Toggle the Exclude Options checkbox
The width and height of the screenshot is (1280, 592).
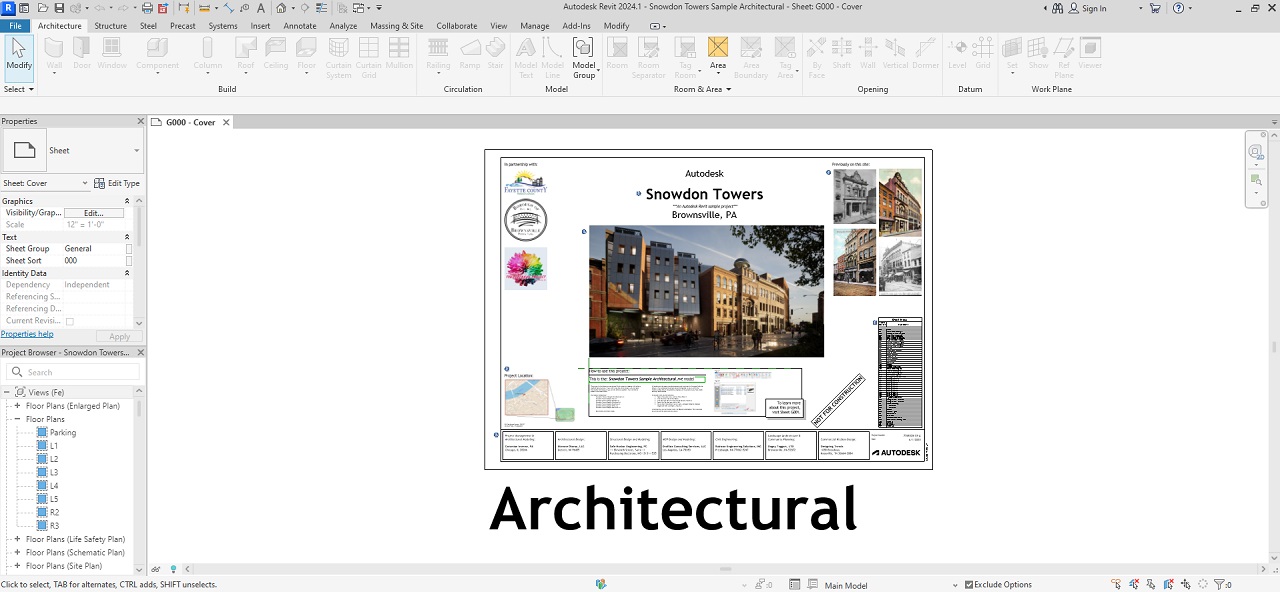pyautogui.click(x=969, y=585)
